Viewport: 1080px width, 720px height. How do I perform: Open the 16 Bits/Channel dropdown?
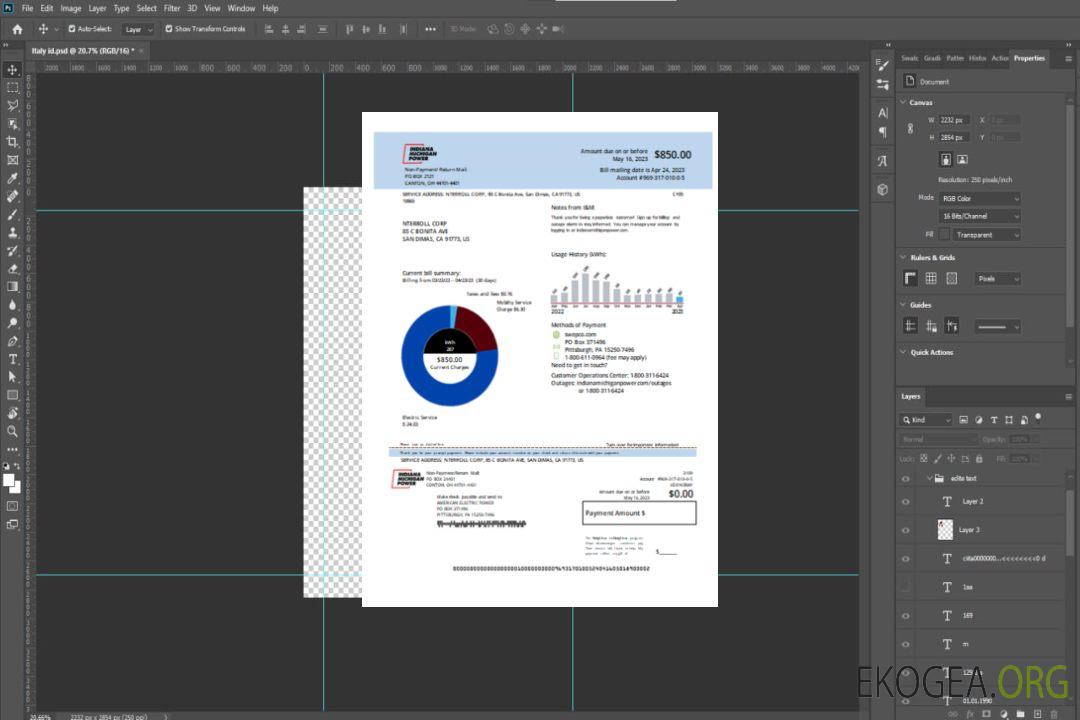coord(980,216)
